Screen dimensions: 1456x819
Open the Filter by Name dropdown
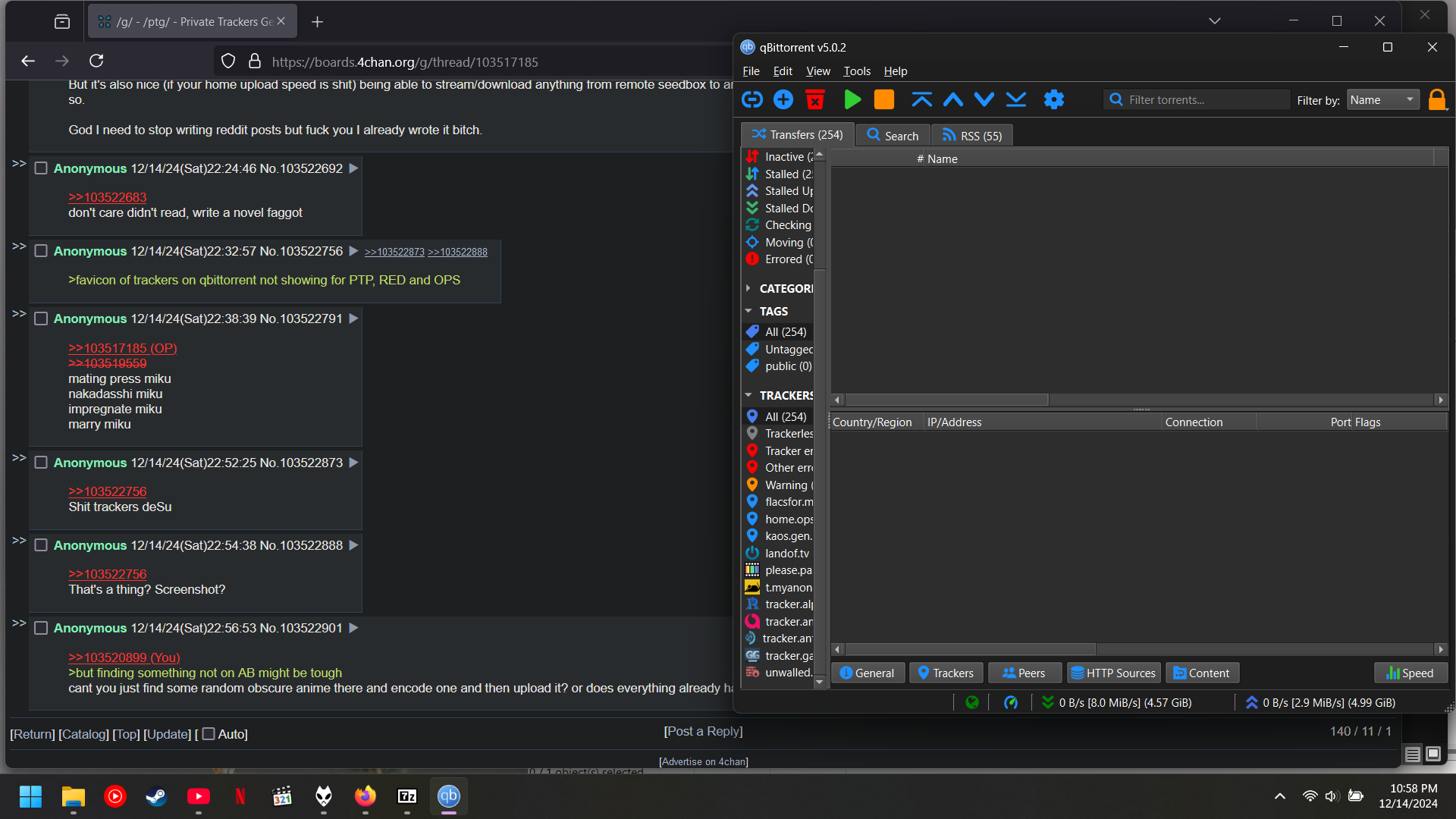tap(1382, 100)
